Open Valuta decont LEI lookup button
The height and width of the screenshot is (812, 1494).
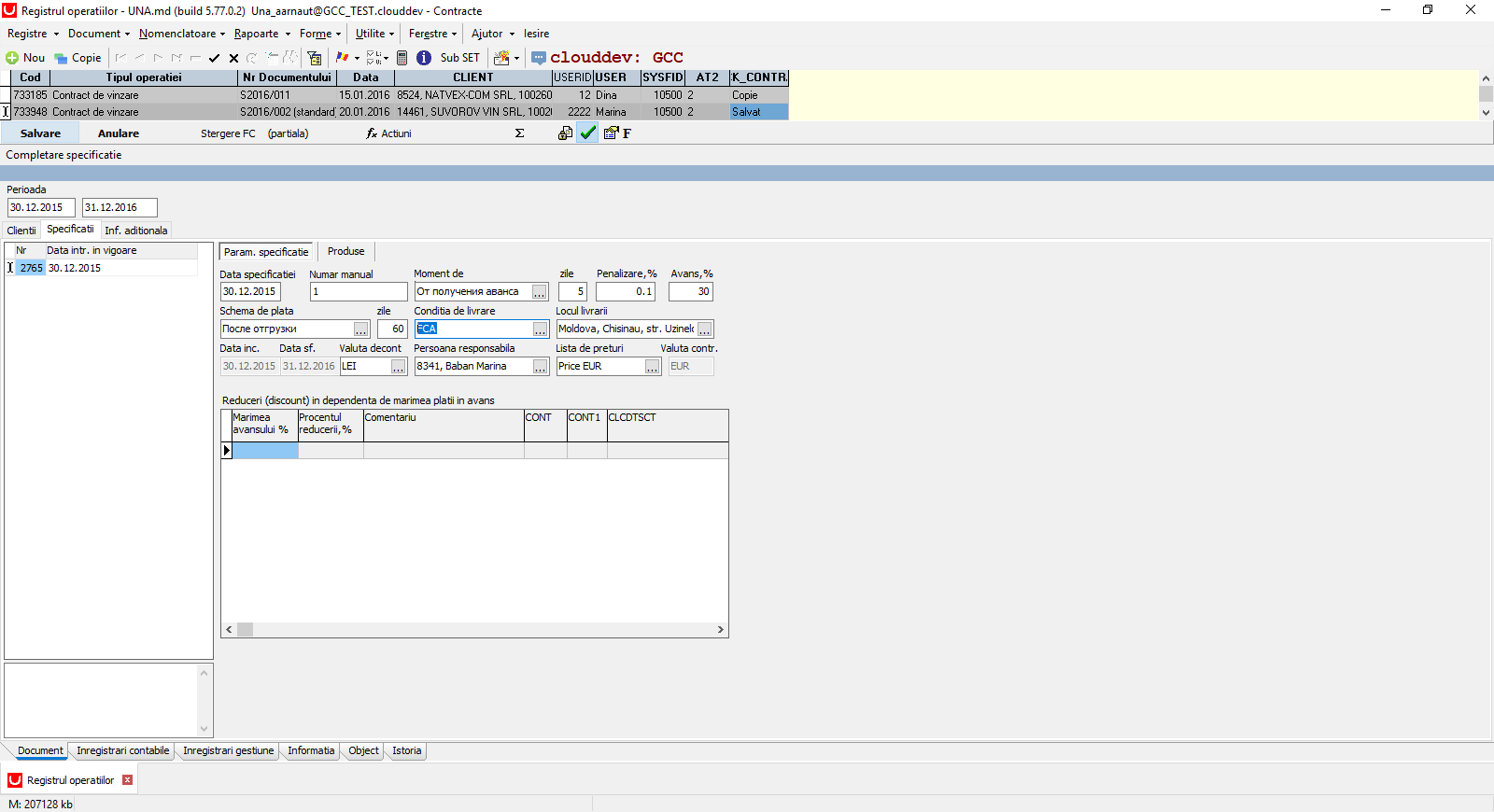pos(398,367)
